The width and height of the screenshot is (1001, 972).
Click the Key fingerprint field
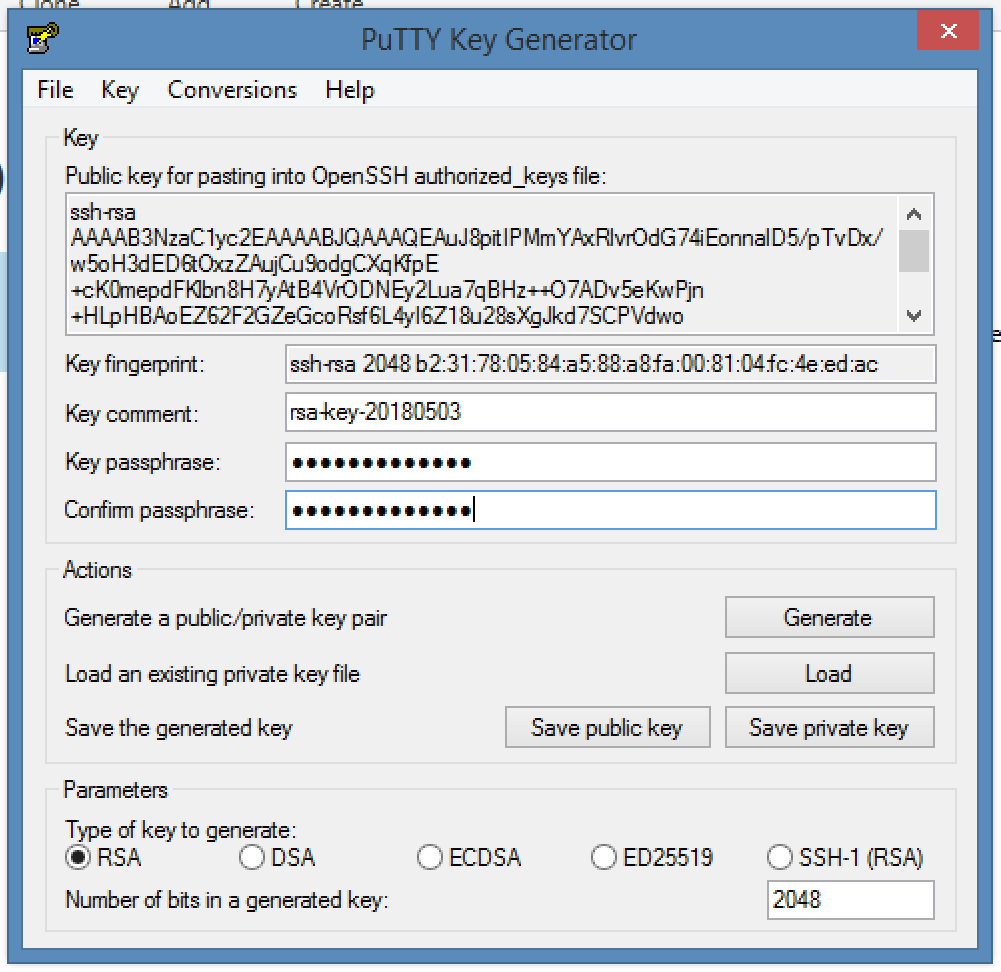point(611,364)
